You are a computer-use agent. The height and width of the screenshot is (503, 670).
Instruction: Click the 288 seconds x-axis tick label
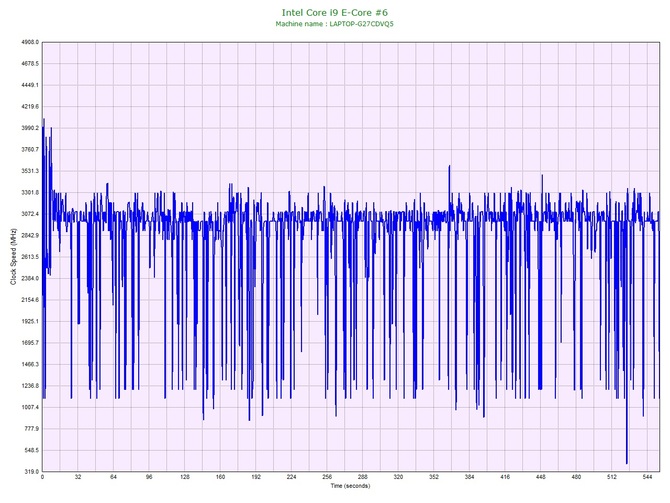363,477
